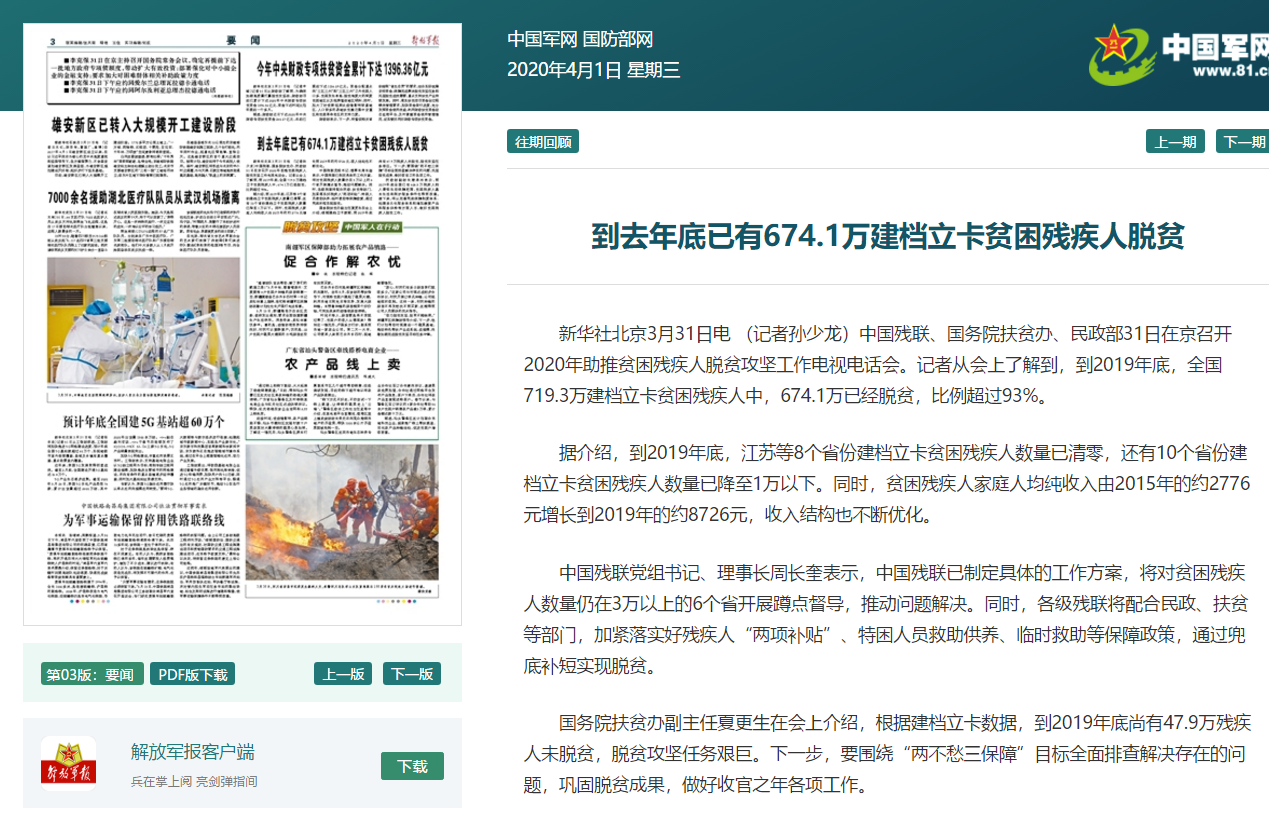Click the medical workers photo on the newspaper page
This screenshot has height=827, width=1269.
tap(143, 322)
